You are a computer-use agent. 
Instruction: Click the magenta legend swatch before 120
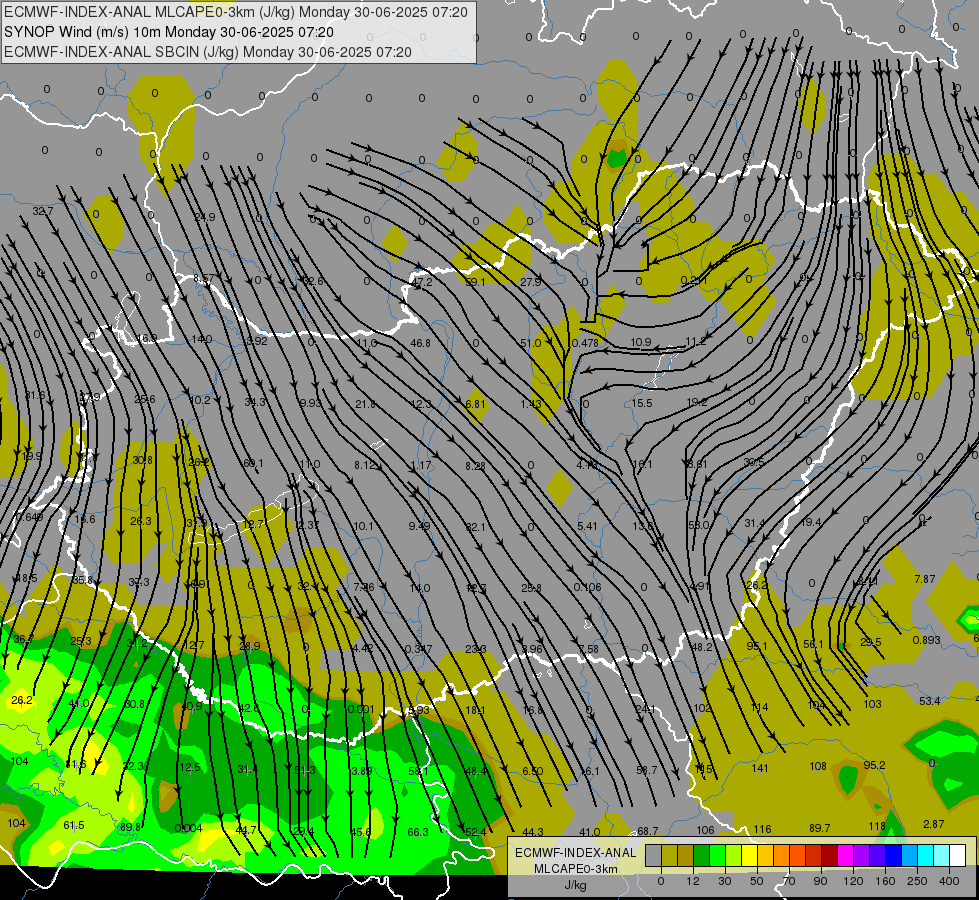click(846, 855)
